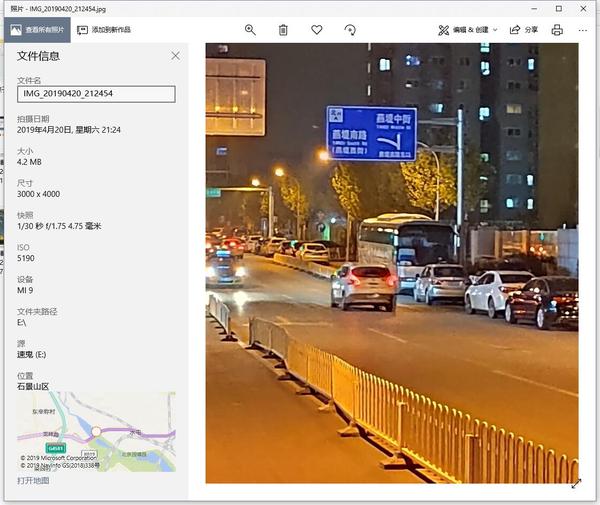Select the capture date text 2019年4月20日

point(44,130)
